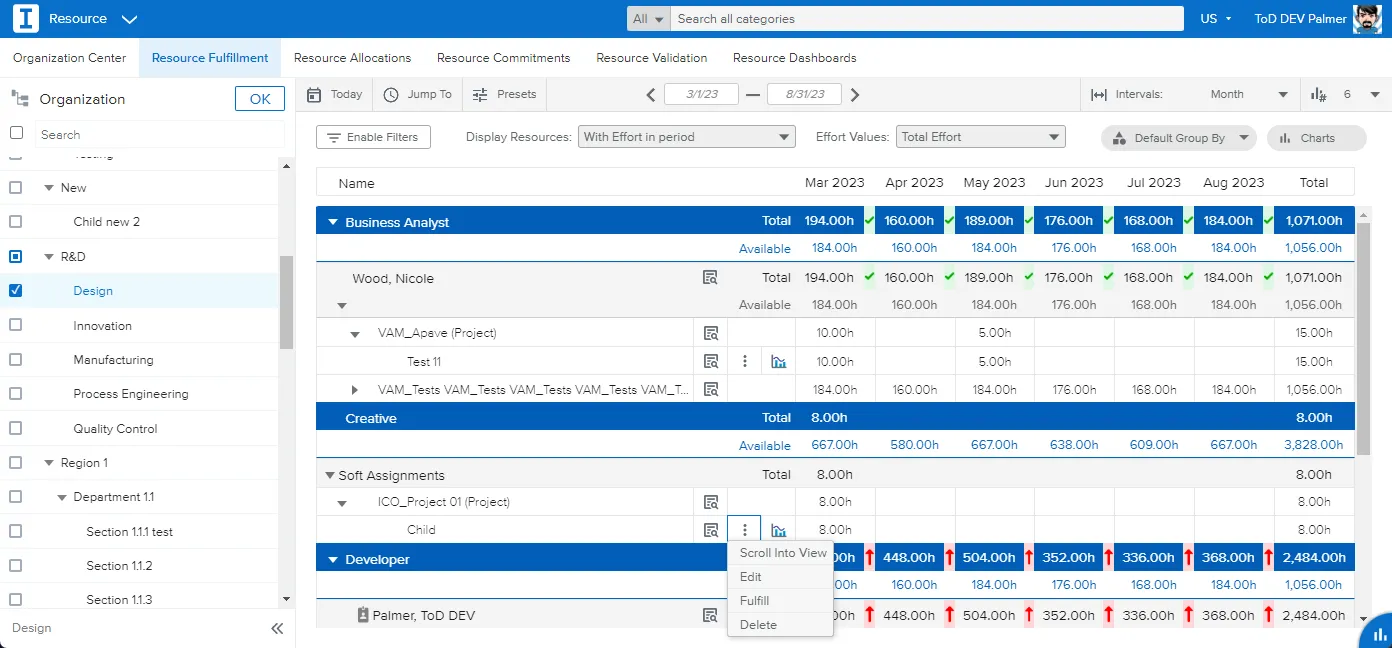Click the three-dot menu on the Child row

[x=745, y=530]
